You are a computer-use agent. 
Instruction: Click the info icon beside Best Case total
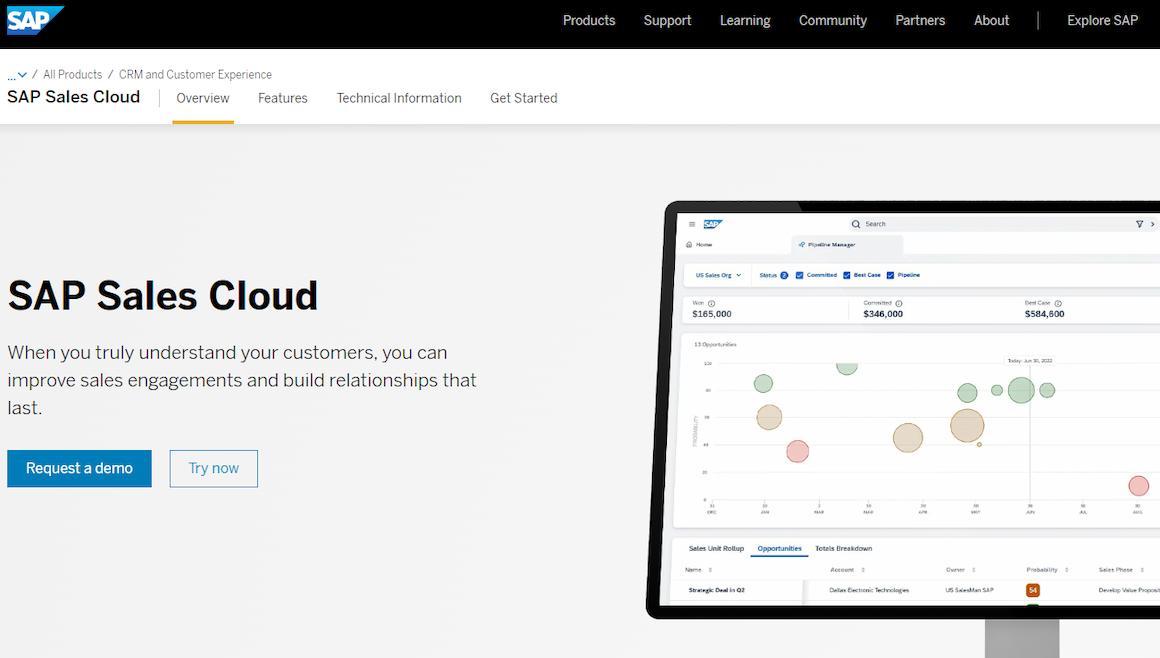point(1057,303)
